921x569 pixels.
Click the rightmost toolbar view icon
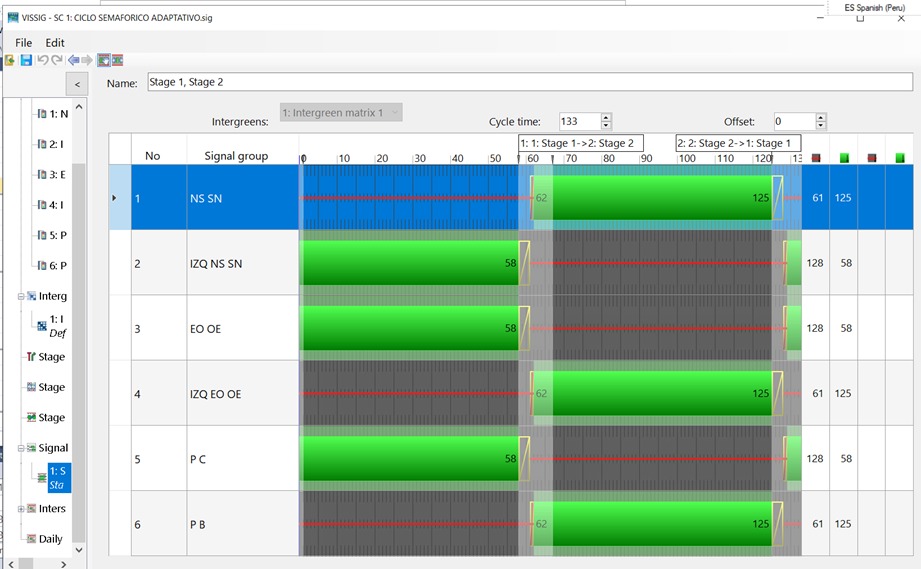(118, 61)
